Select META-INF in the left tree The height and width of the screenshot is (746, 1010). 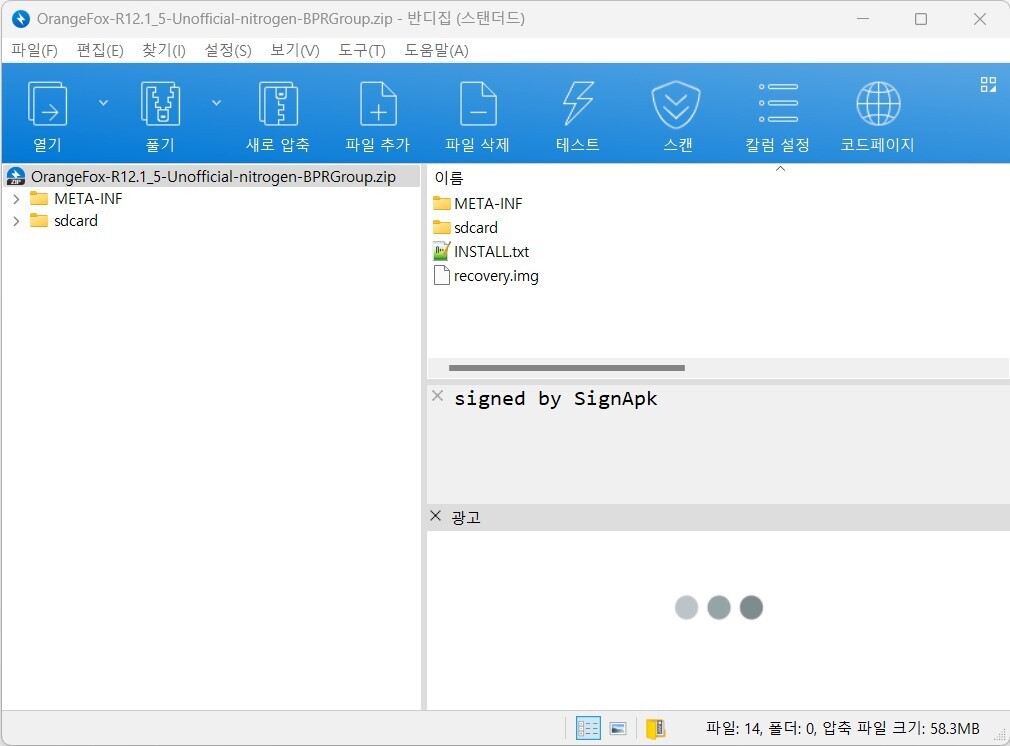point(88,198)
